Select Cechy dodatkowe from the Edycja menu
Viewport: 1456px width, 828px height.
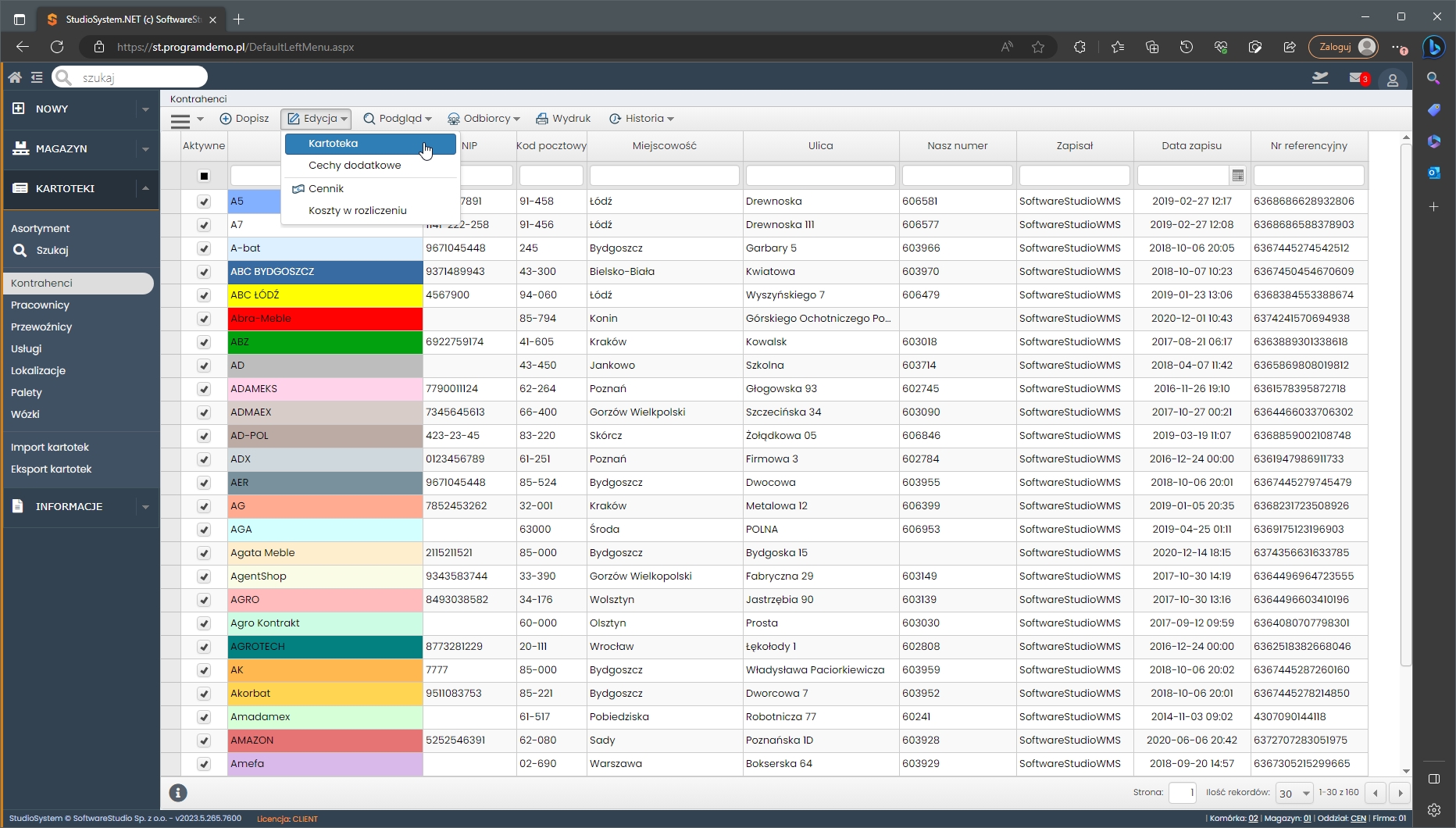pyautogui.click(x=355, y=166)
